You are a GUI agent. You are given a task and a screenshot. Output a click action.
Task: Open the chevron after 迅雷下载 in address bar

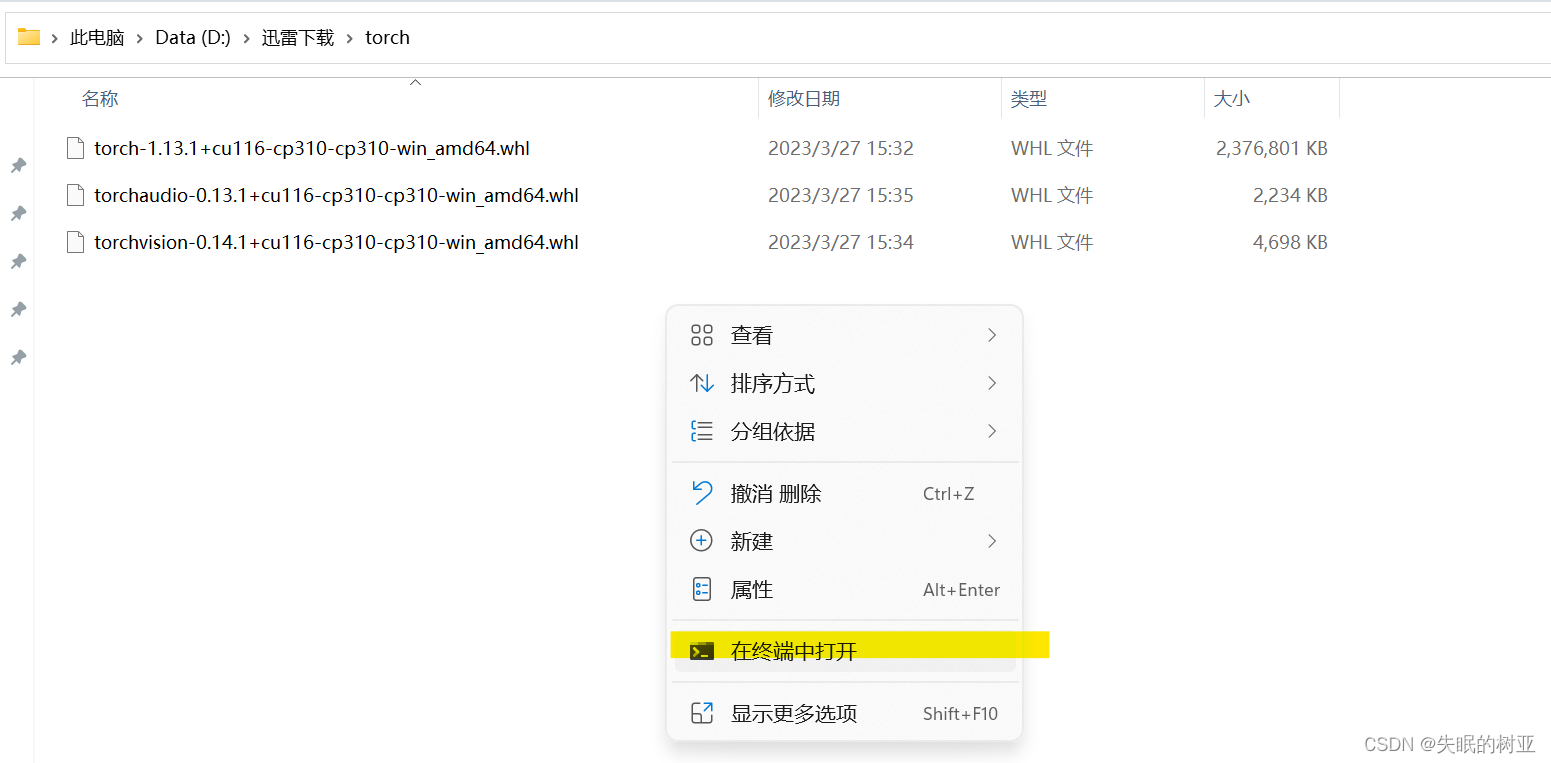pyautogui.click(x=350, y=38)
